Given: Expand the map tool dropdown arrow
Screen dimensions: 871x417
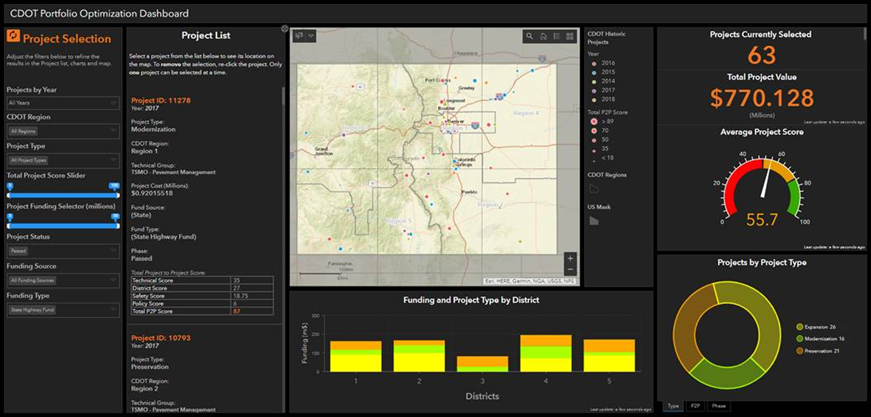Looking at the screenshot, I should pyautogui.click(x=311, y=36).
